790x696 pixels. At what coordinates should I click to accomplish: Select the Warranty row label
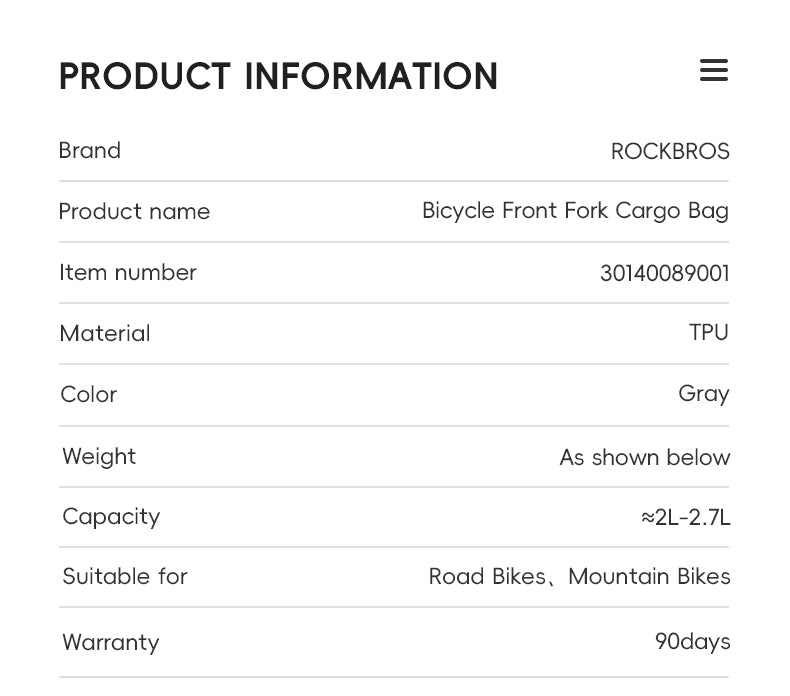click(111, 642)
